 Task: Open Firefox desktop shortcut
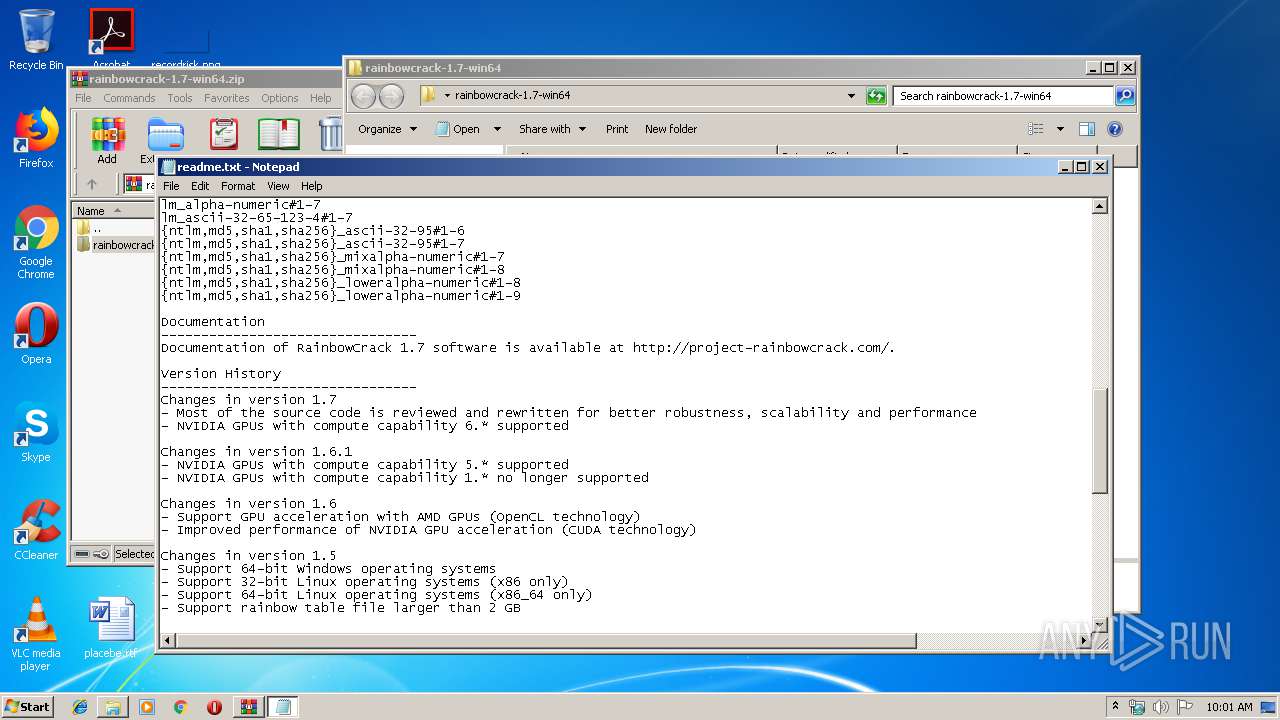tap(36, 138)
